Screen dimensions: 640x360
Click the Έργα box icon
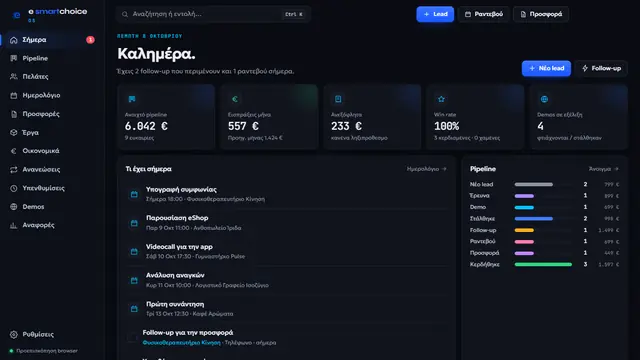13,133
